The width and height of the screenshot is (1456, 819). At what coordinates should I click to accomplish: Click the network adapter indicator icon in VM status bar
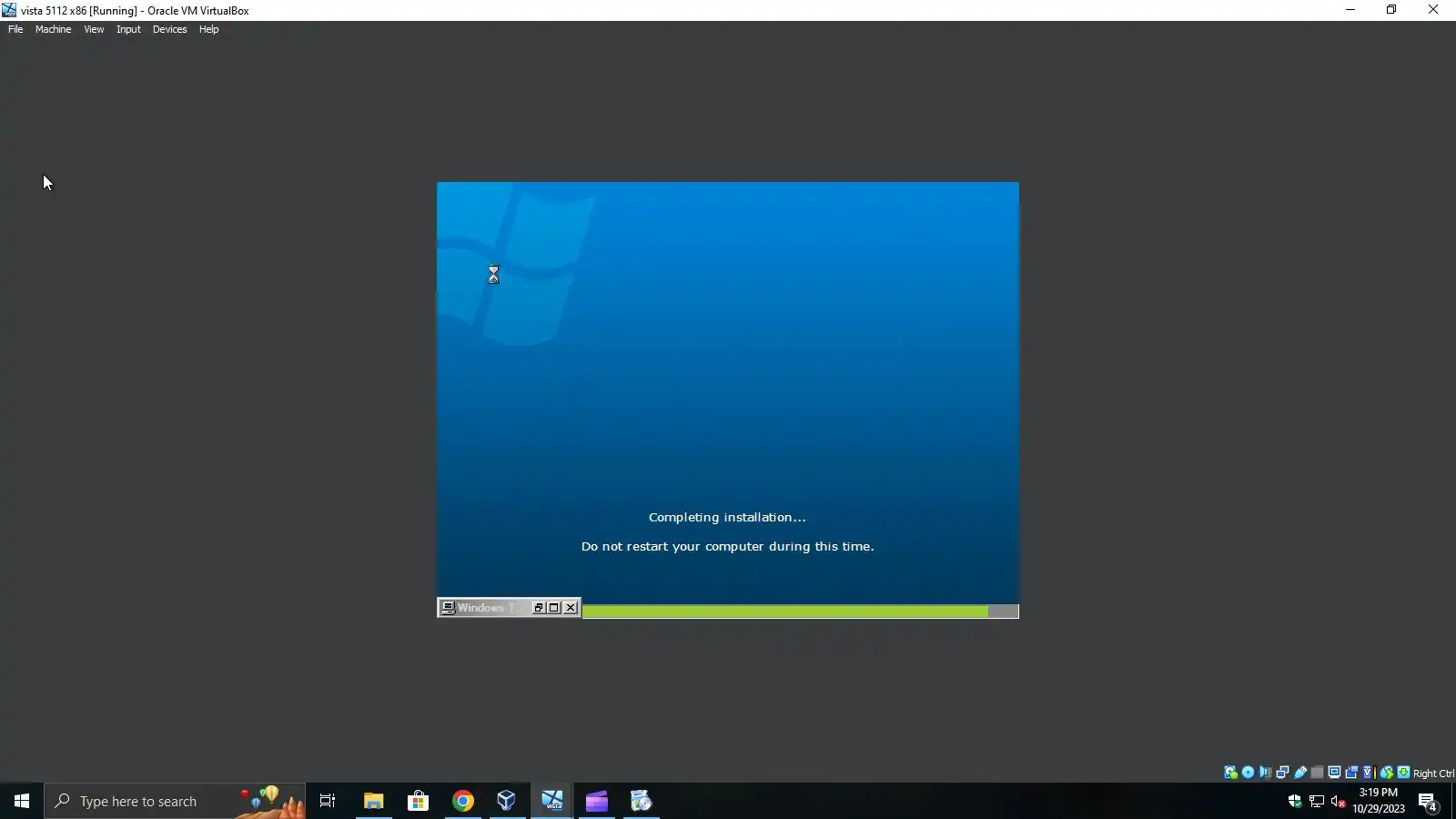1282,773
